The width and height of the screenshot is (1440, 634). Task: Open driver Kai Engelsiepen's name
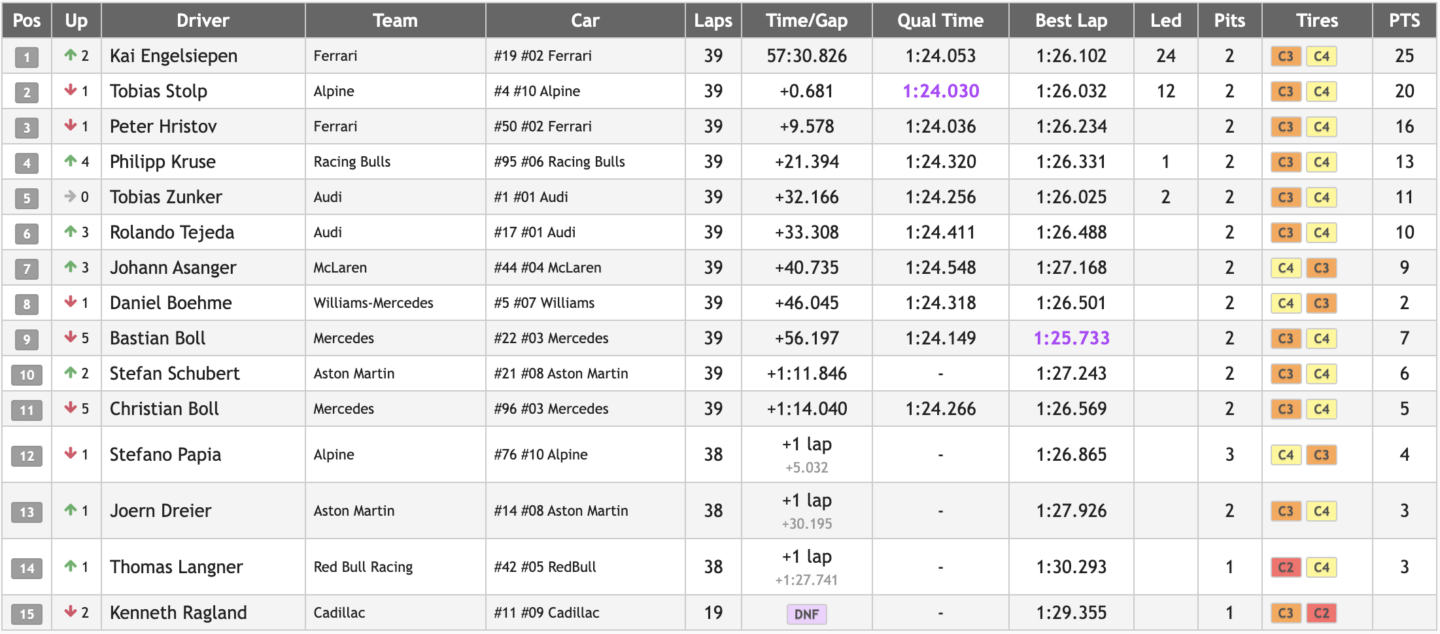pyautogui.click(x=174, y=56)
